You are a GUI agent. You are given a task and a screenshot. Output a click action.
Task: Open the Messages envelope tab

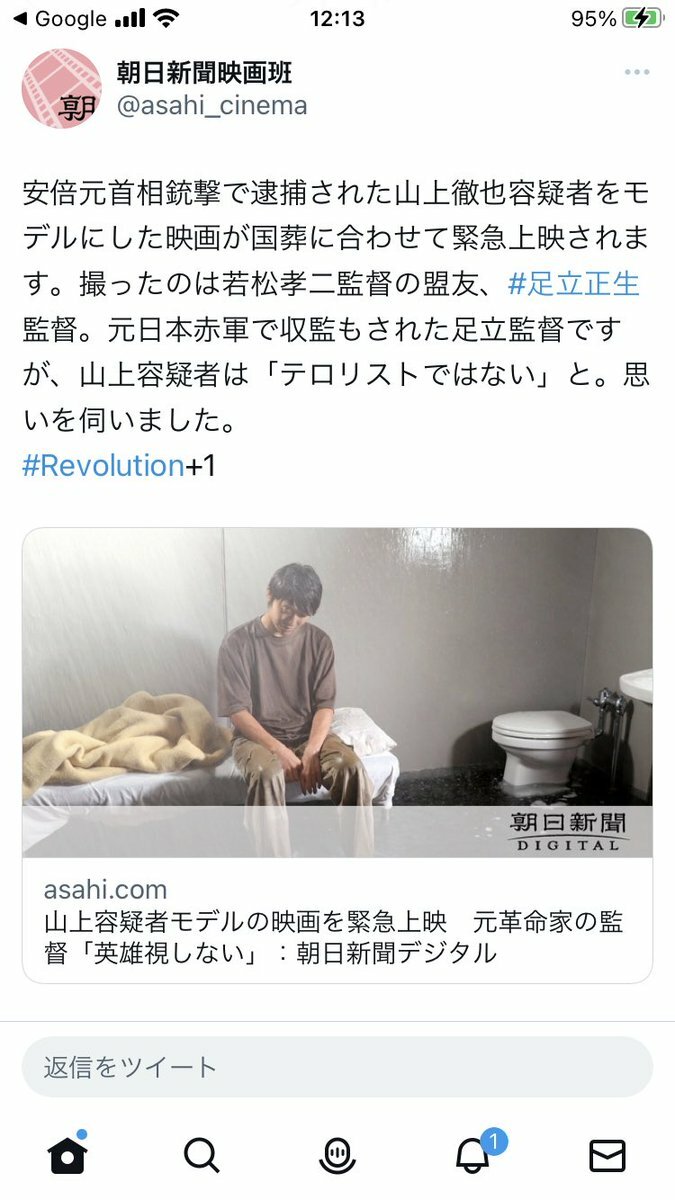607,1155
